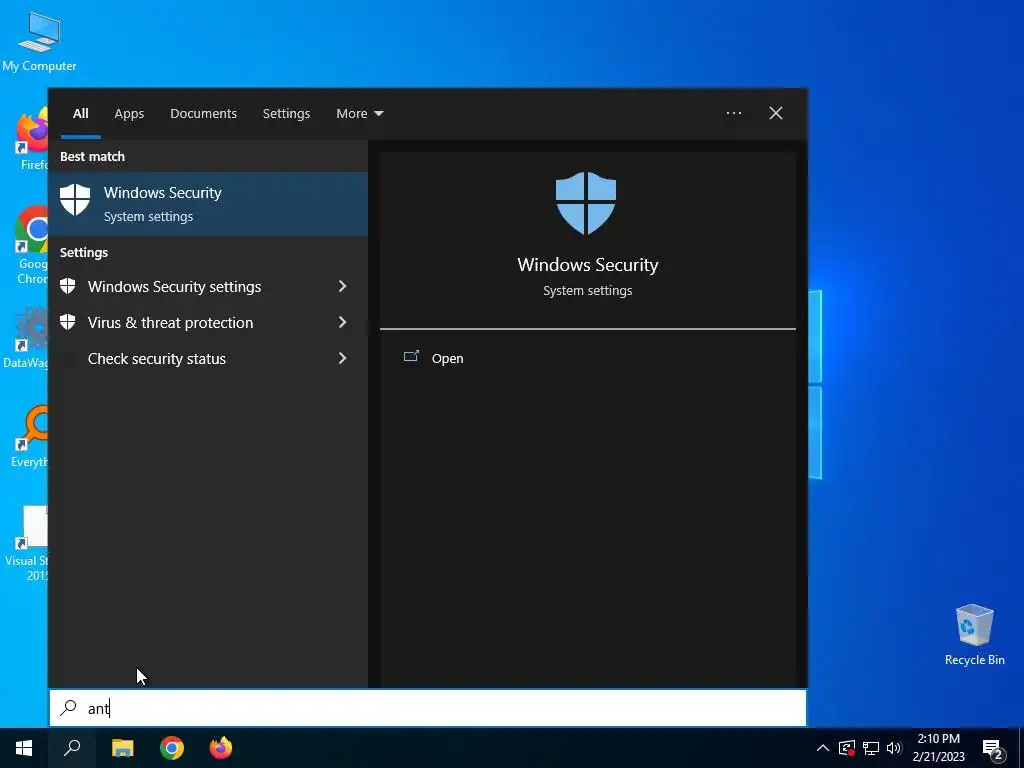Select the Recycle Bin desktop icon
The width and height of the screenshot is (1024, 768).
coord(974,635)
